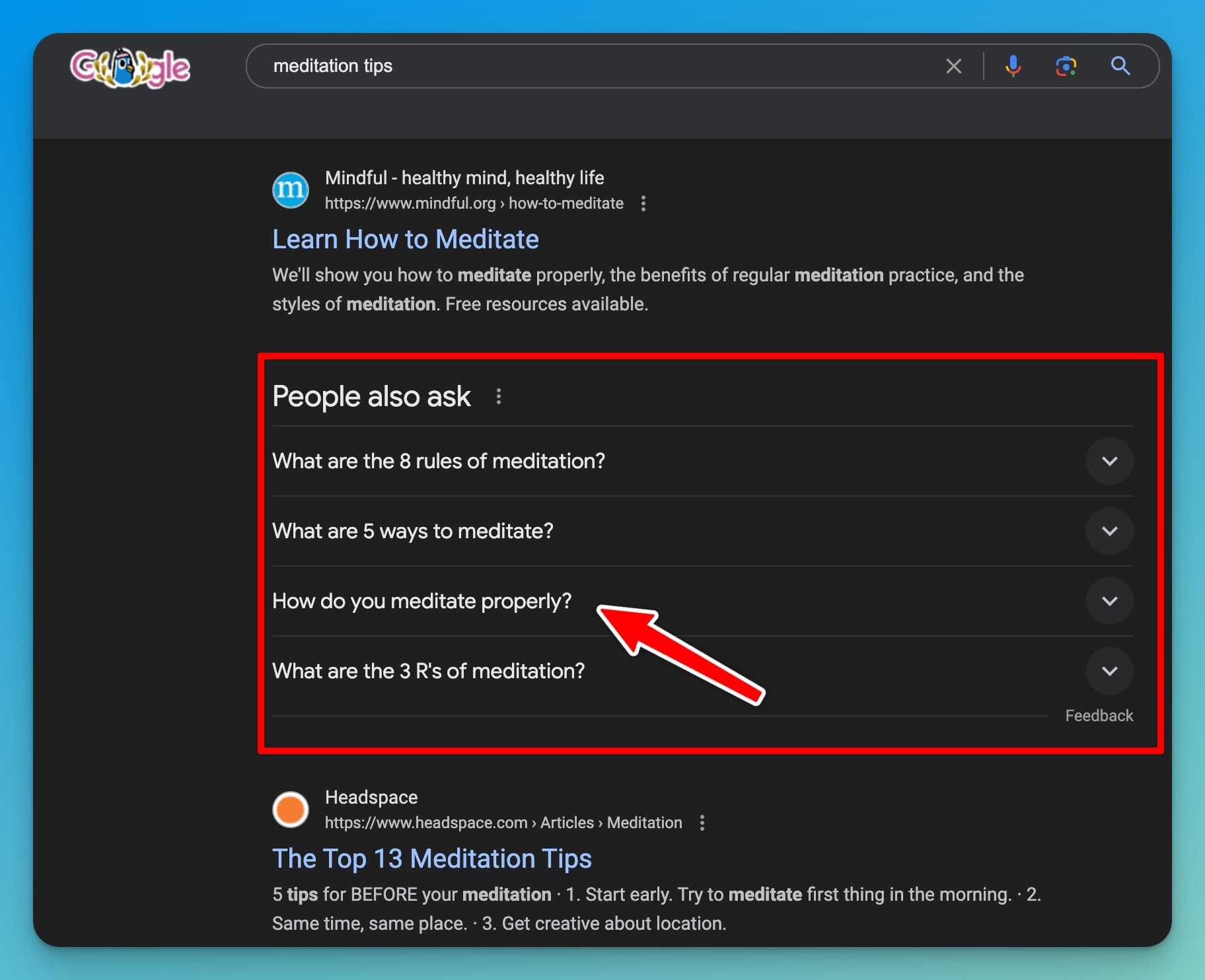This screenshot has height=980, width=1205.
Task: Open 'Learn How to Meditate' result
Action: click(x=405, y=238)
